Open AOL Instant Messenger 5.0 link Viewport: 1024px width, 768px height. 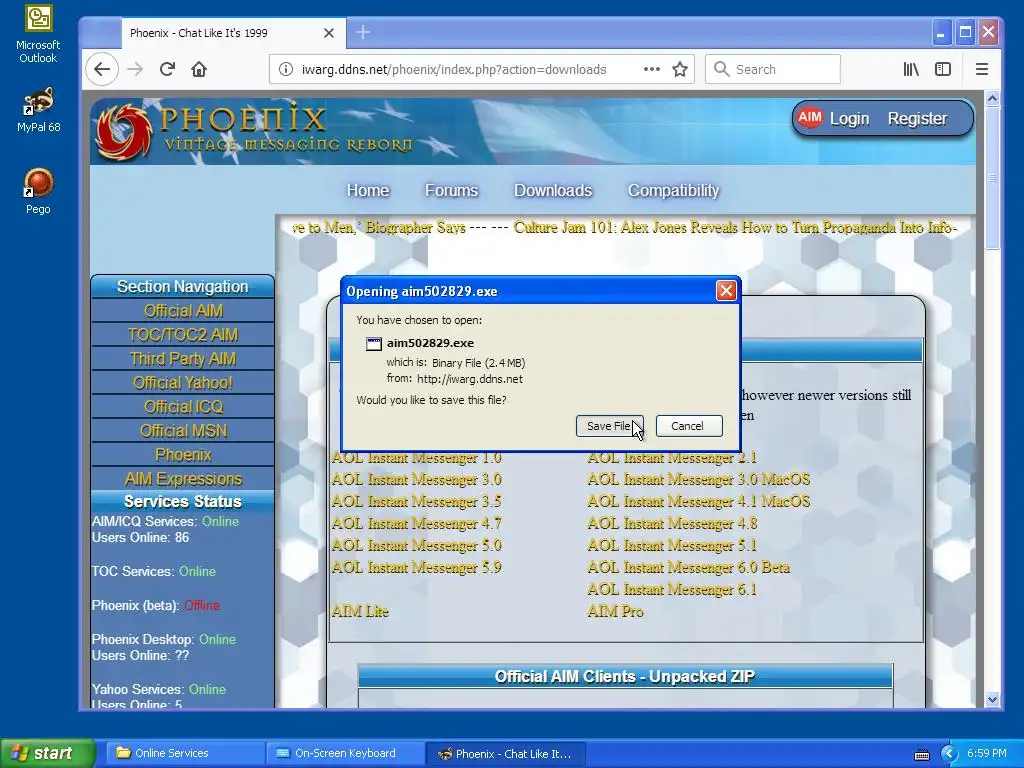point(417,545)
